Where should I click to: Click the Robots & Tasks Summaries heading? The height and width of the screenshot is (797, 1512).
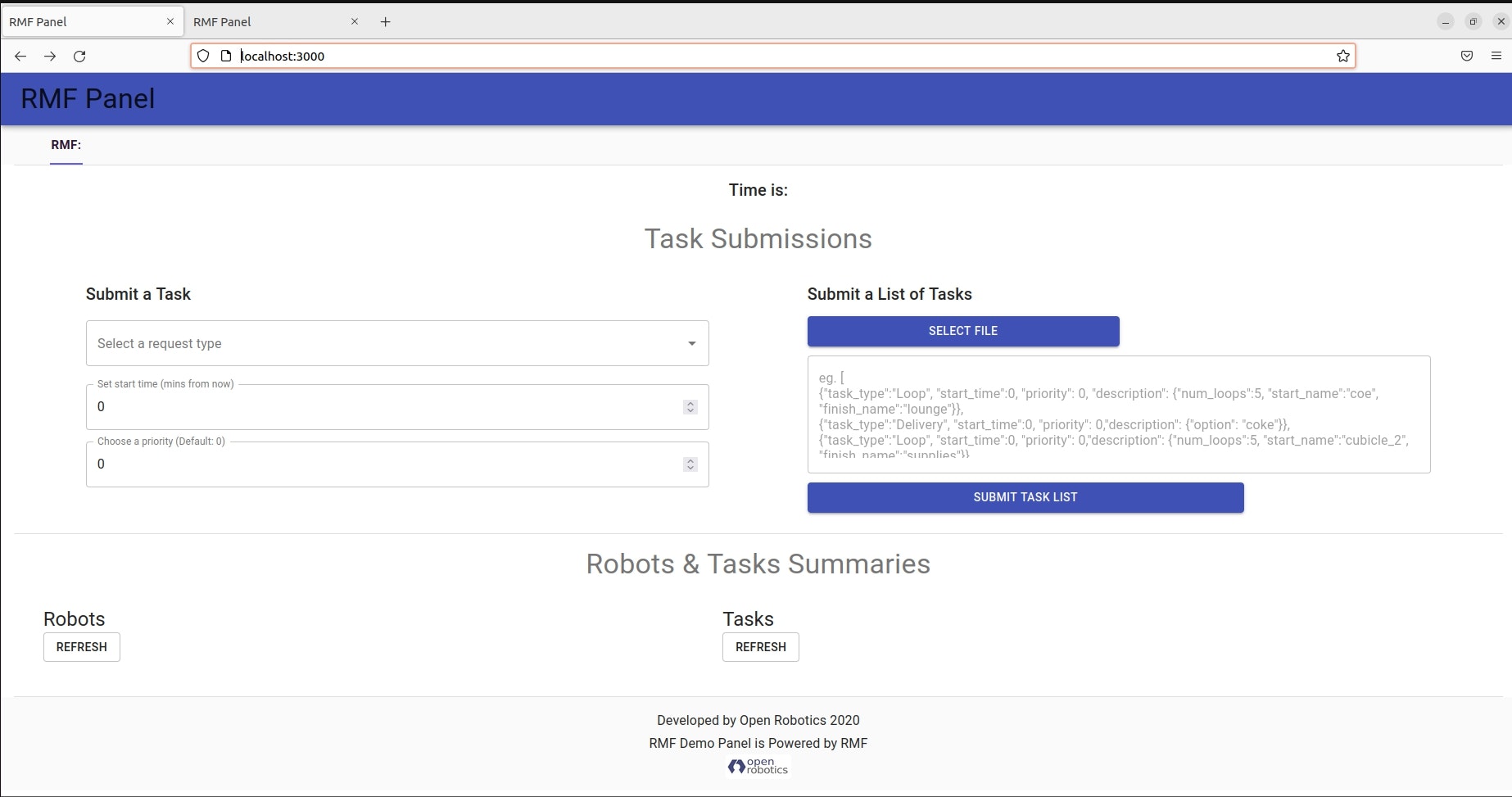click(758, 564)
